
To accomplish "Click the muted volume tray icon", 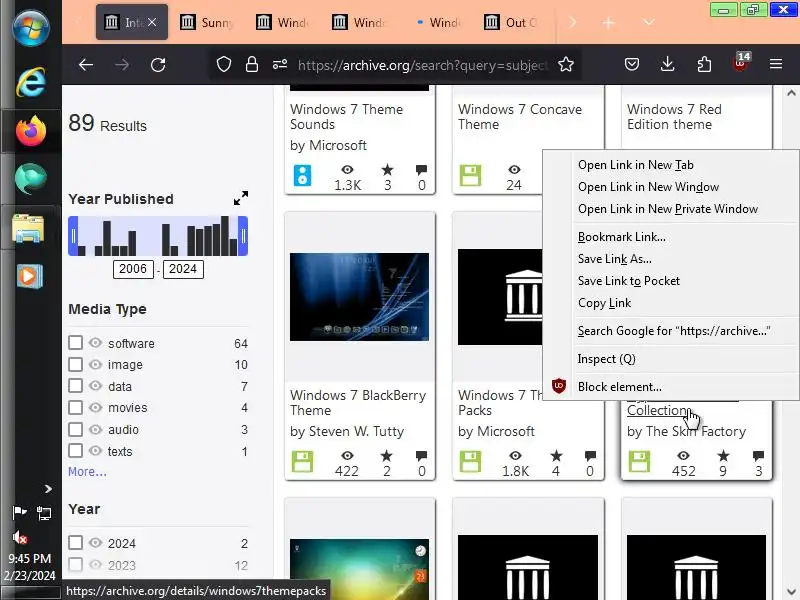I will (x=19, y=537).
